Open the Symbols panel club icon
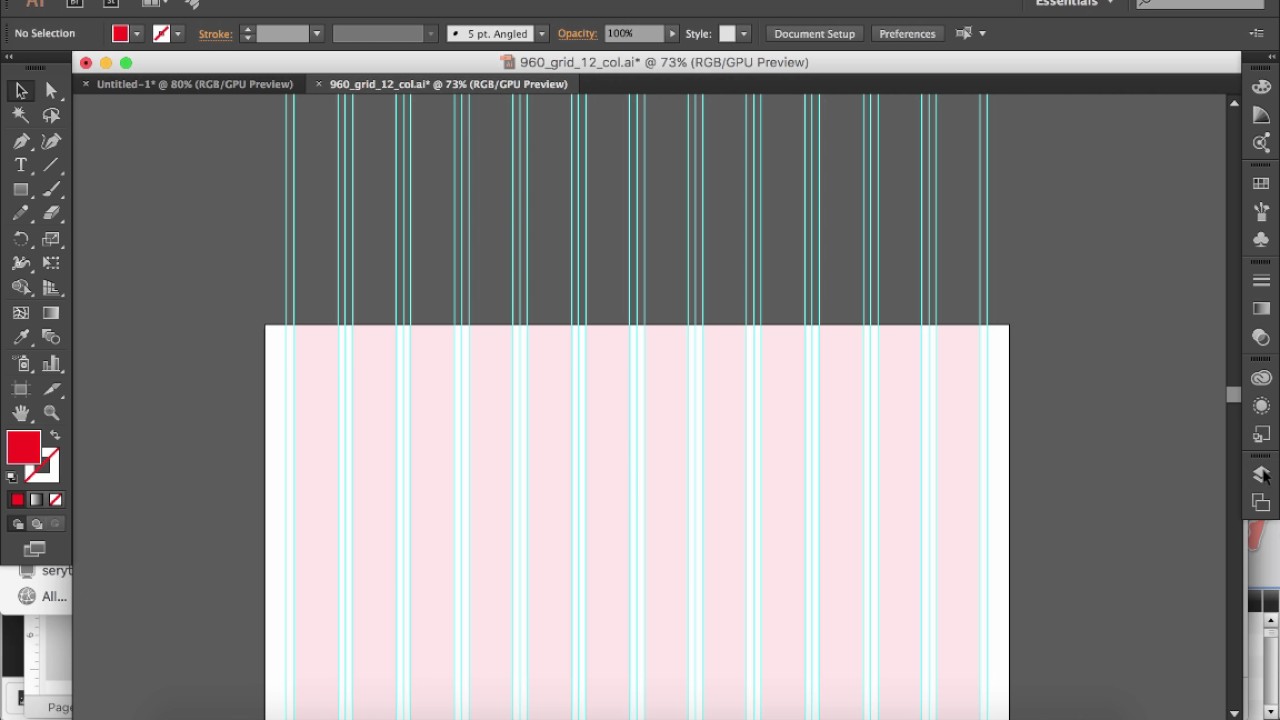 coord(1261,240)
